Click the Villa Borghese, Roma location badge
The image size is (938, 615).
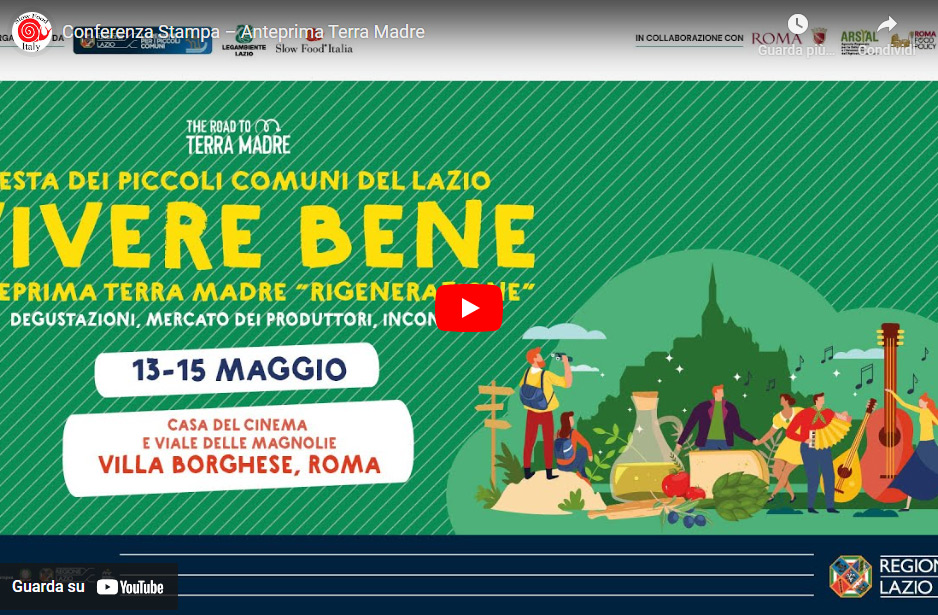(x=238, y=447)
